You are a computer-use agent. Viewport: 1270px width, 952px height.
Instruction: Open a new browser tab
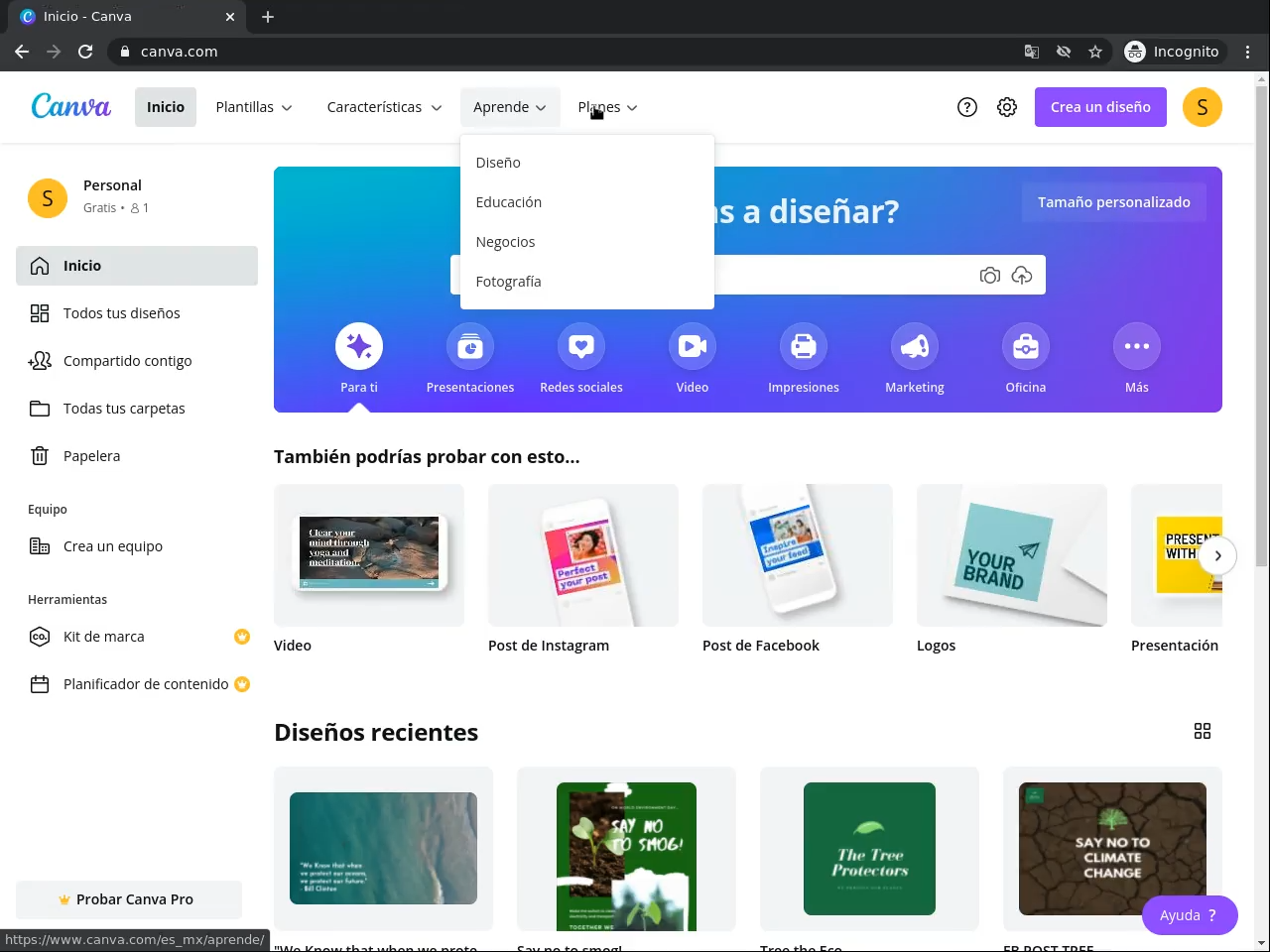(268, 17)
